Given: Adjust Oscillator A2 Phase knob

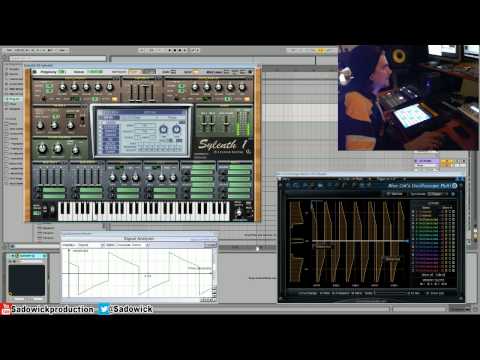Looking at the screenshot, I should click(207, 88).
